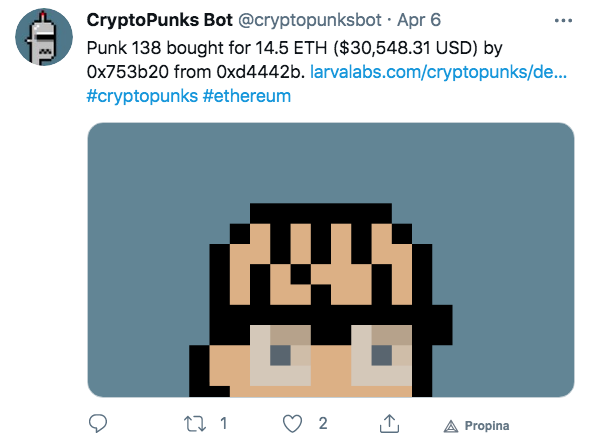The width and height of the screenshot is (590, 447).
Task: Click the Propina tip label
Action: tap(487, 426)
